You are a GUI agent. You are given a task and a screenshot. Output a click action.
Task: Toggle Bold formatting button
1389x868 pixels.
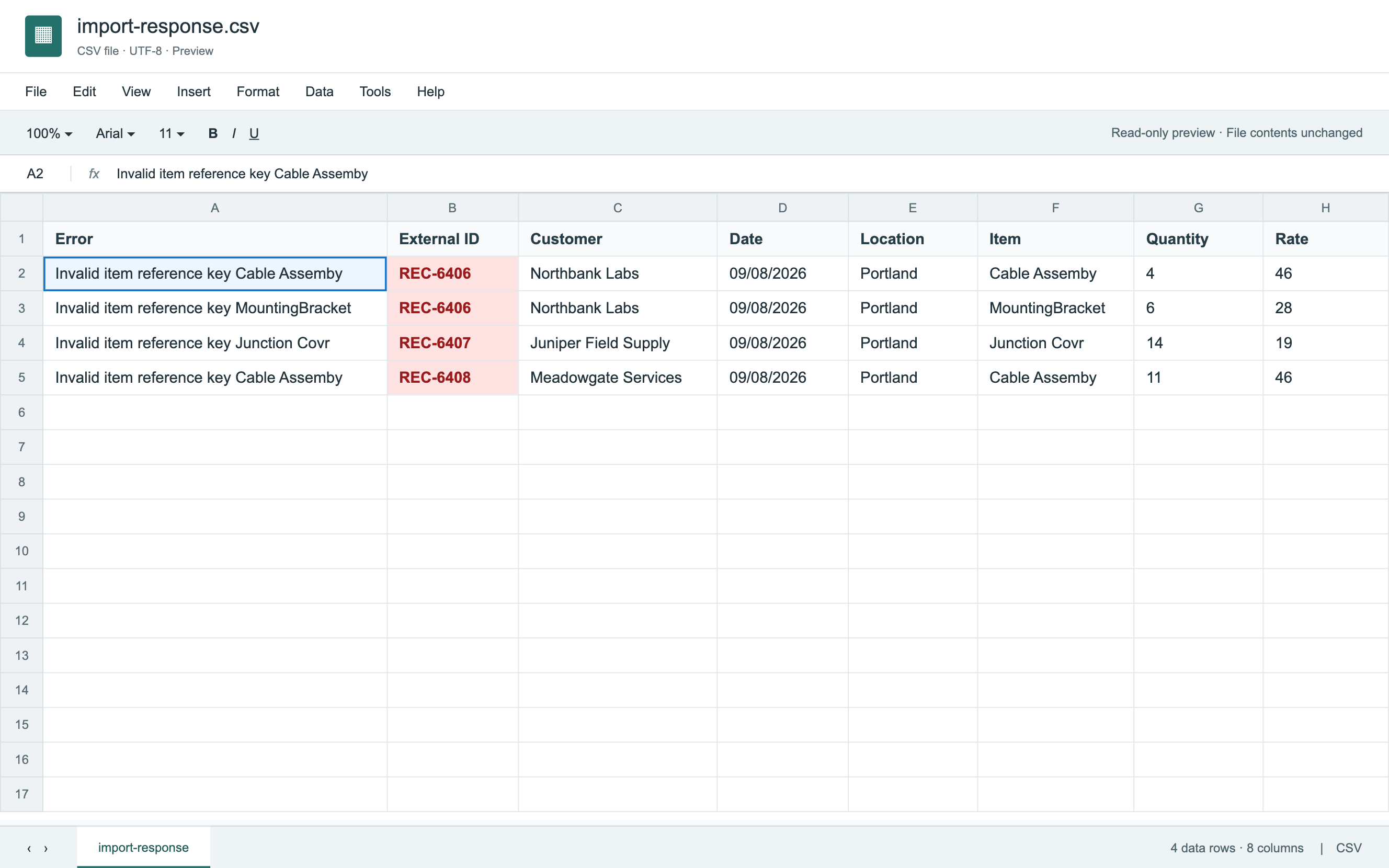(213, 133)
